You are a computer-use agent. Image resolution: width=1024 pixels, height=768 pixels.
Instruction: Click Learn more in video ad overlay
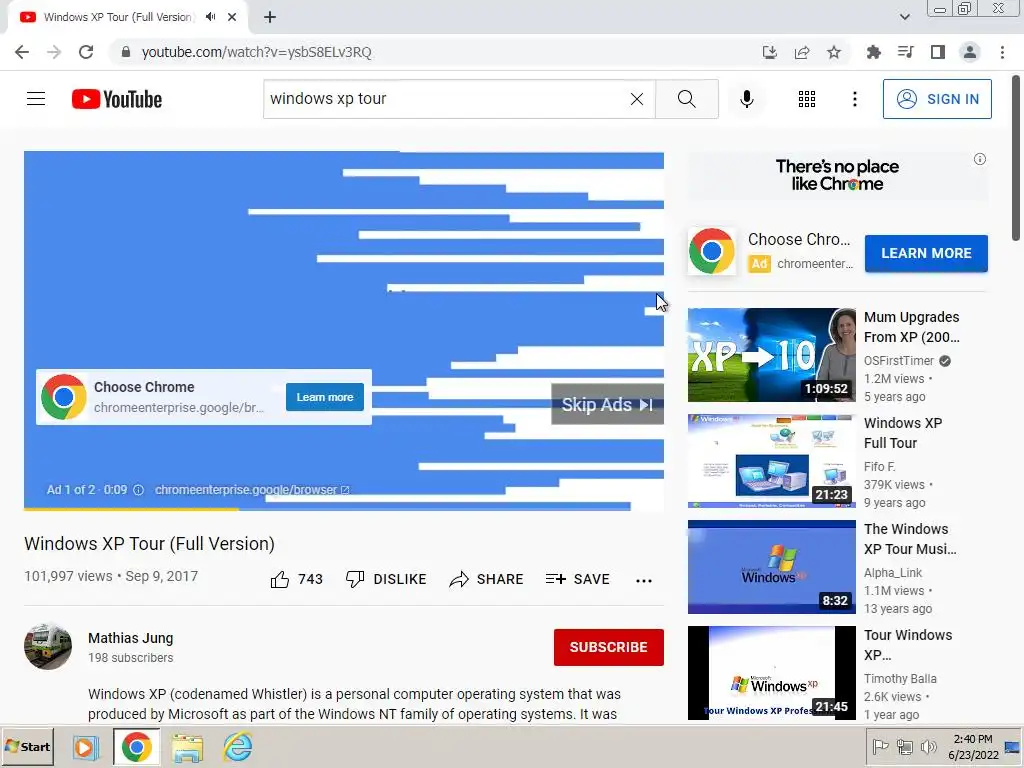click(x=325, y=397)
